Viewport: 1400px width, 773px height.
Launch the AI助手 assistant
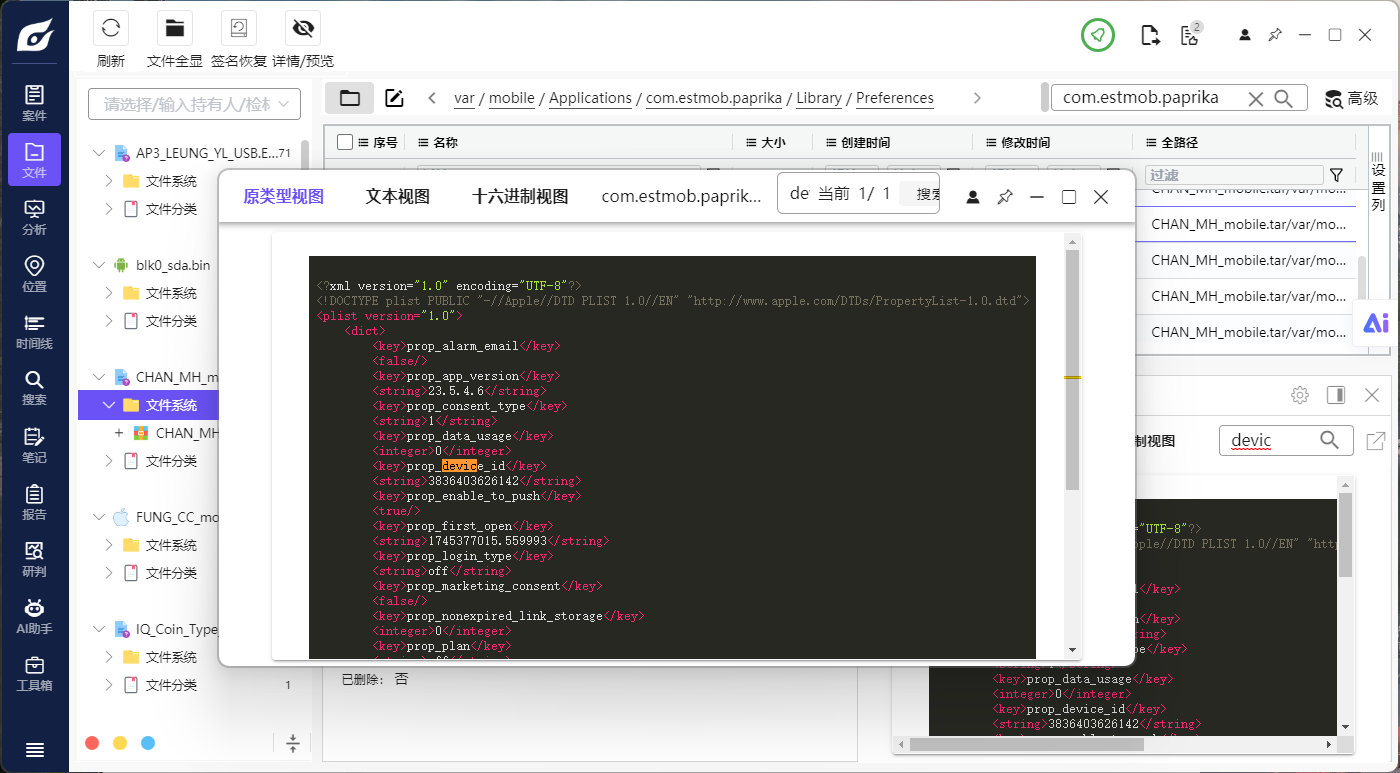34,616
